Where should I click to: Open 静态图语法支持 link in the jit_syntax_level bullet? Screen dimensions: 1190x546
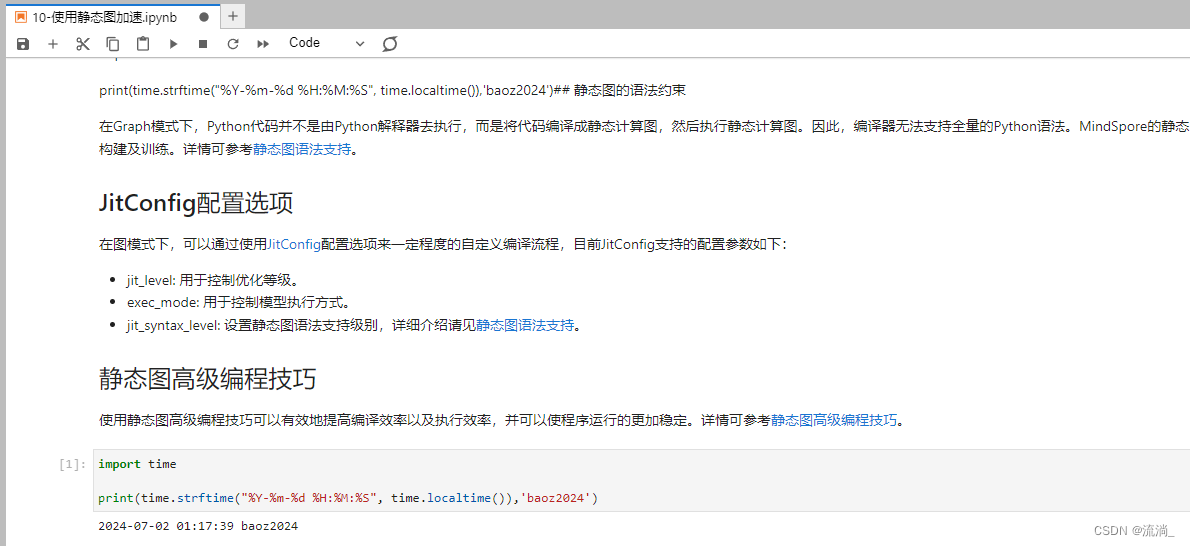525,326
